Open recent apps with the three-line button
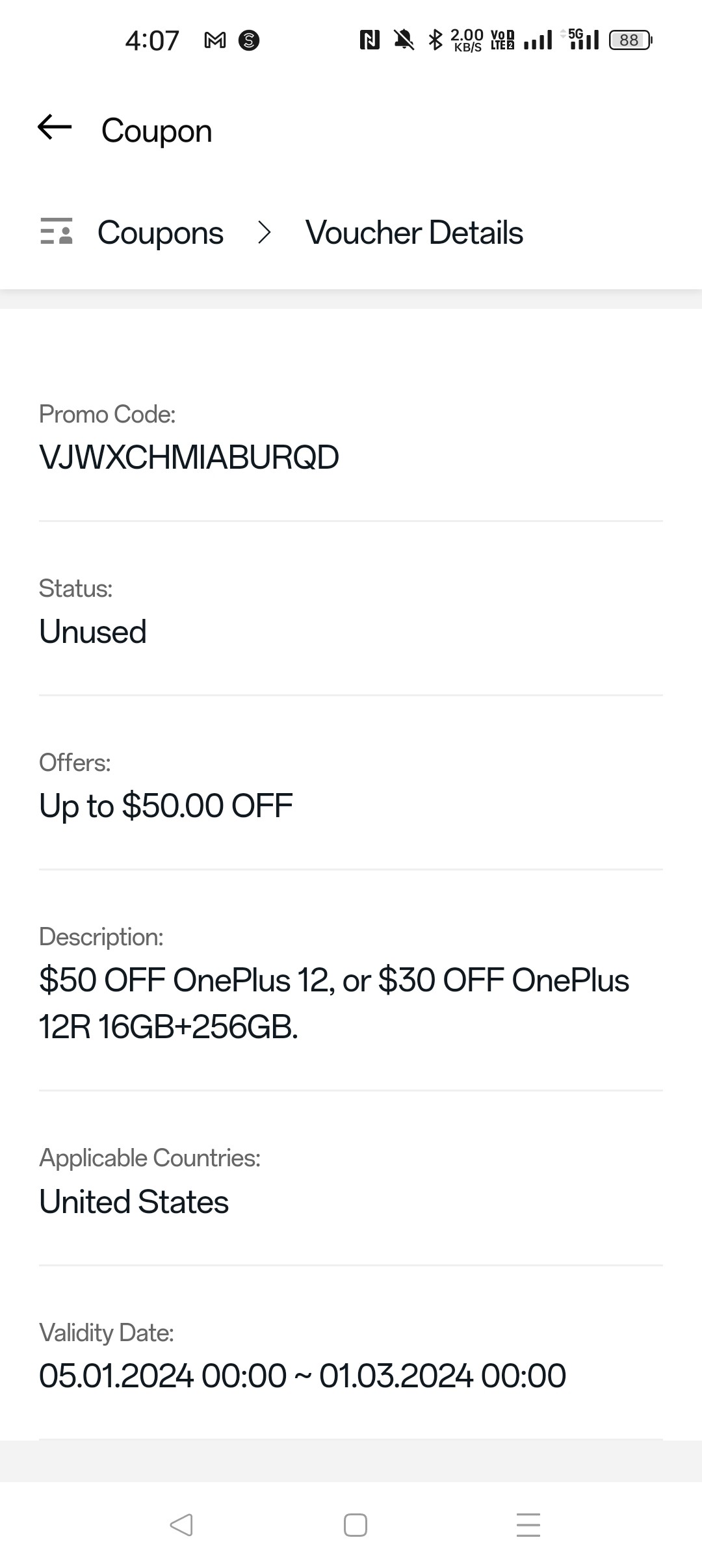Image resolution: width=702 pixels, height=1568 pixels. click(528, 1524)
